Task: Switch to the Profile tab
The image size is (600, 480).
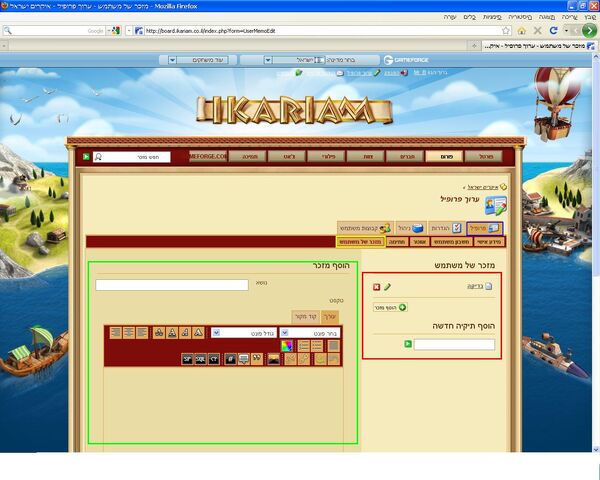Action: 484,229
